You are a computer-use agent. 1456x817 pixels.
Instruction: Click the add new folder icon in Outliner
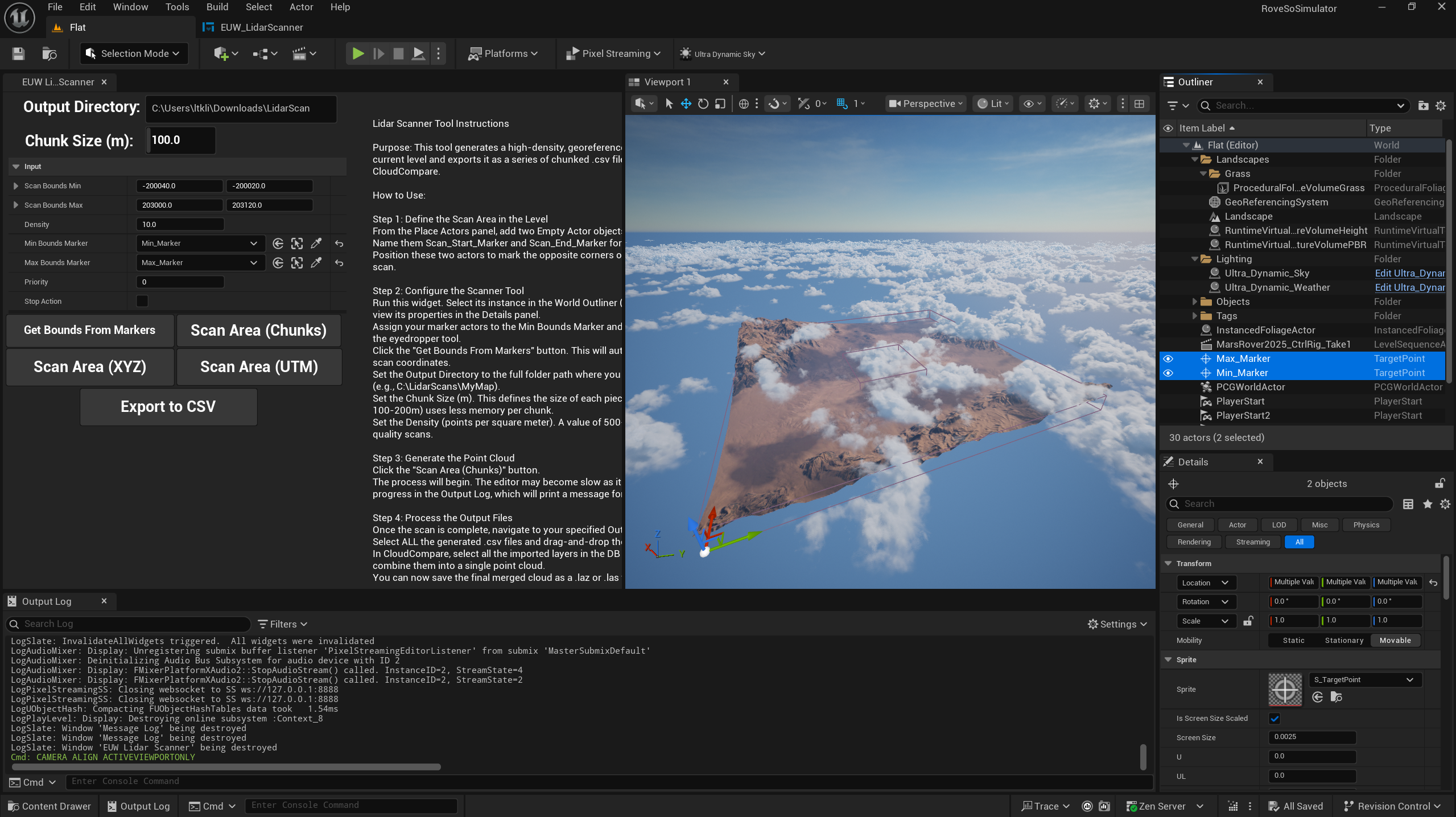[x=1423, y=105]
